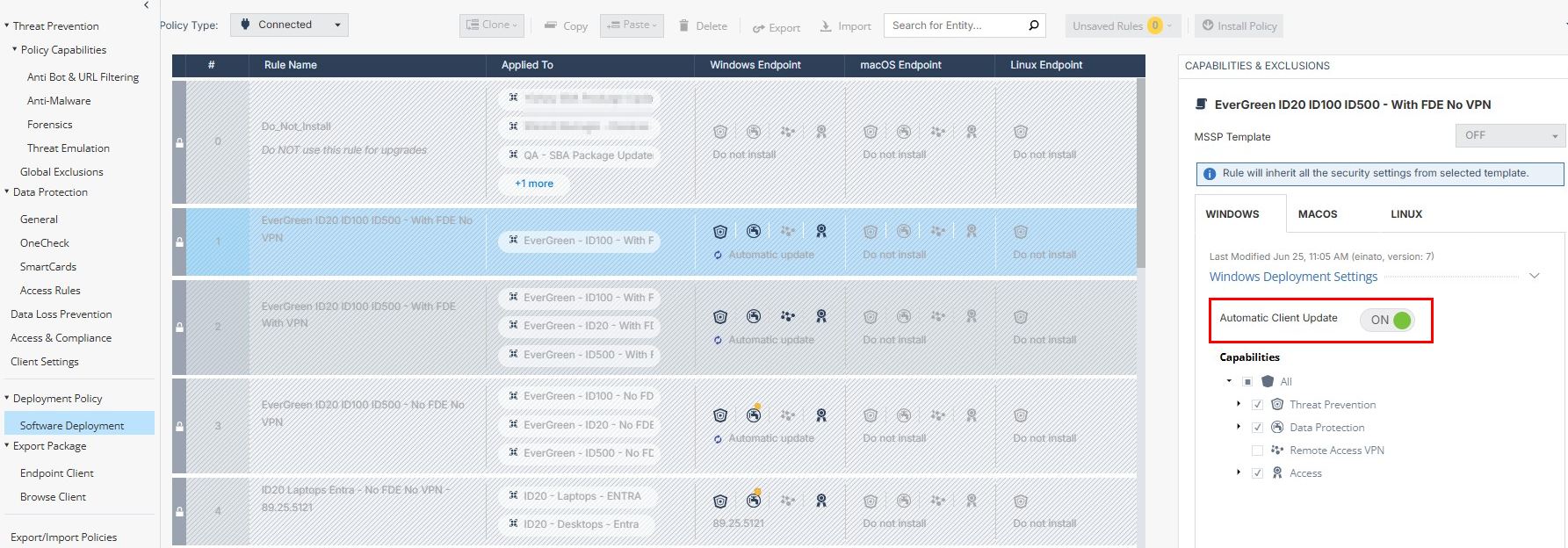Open Endpoint Client under Export Package
Viewport: 1568px width, 548px height.
click(57, 473)
